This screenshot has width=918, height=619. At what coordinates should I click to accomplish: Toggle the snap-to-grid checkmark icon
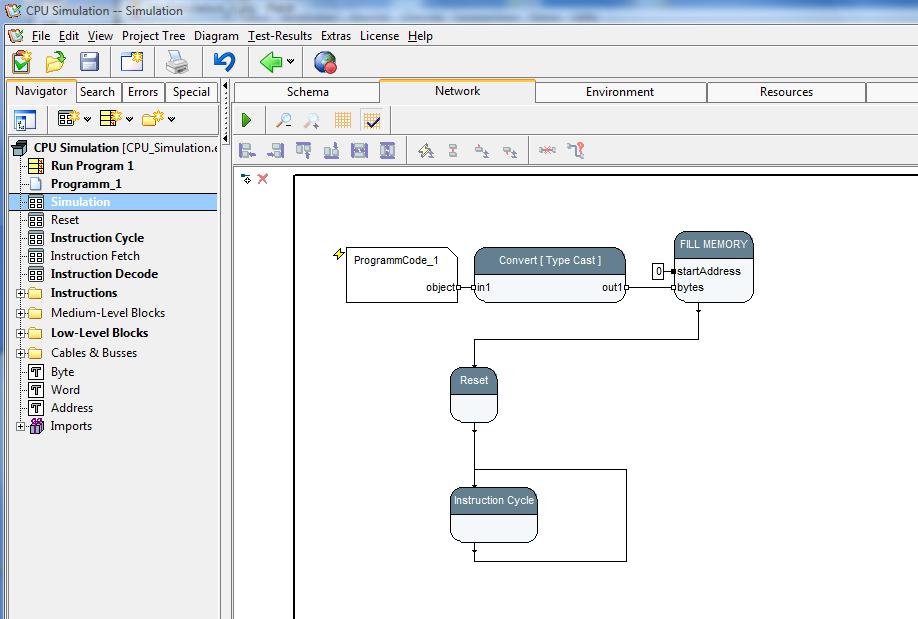(x=371, y=120)
